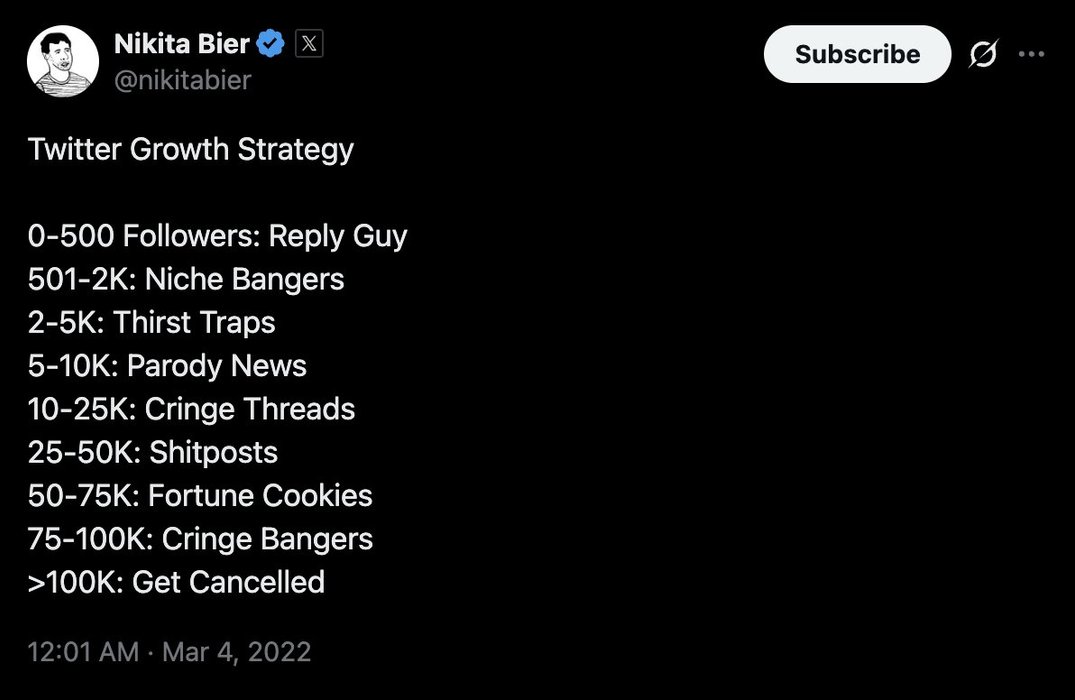Click the "10-25K: Cringe Threads" line
This screenshot has height=700, width=1075.
(191, 409)
